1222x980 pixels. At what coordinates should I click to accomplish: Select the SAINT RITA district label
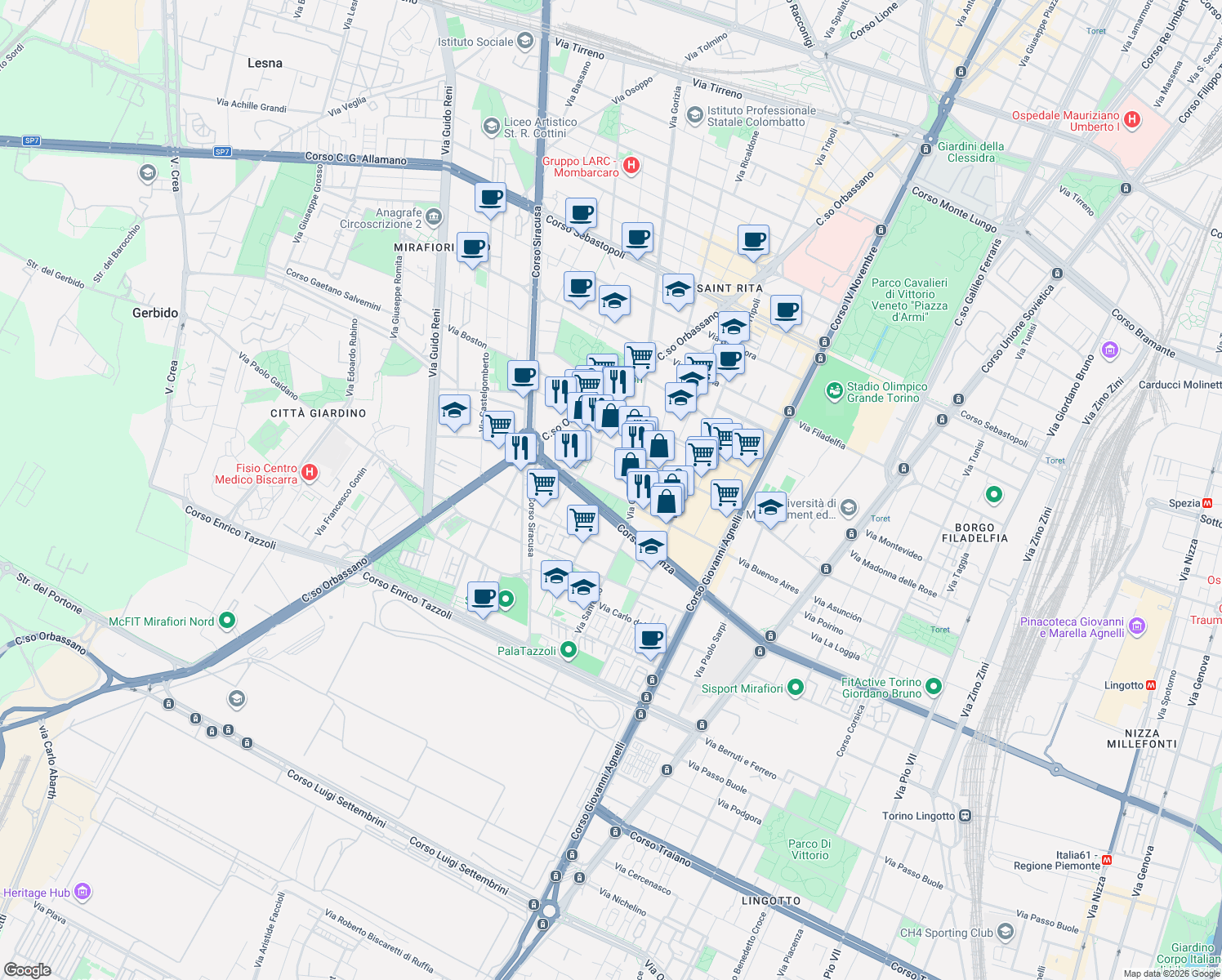pos(729,288)
